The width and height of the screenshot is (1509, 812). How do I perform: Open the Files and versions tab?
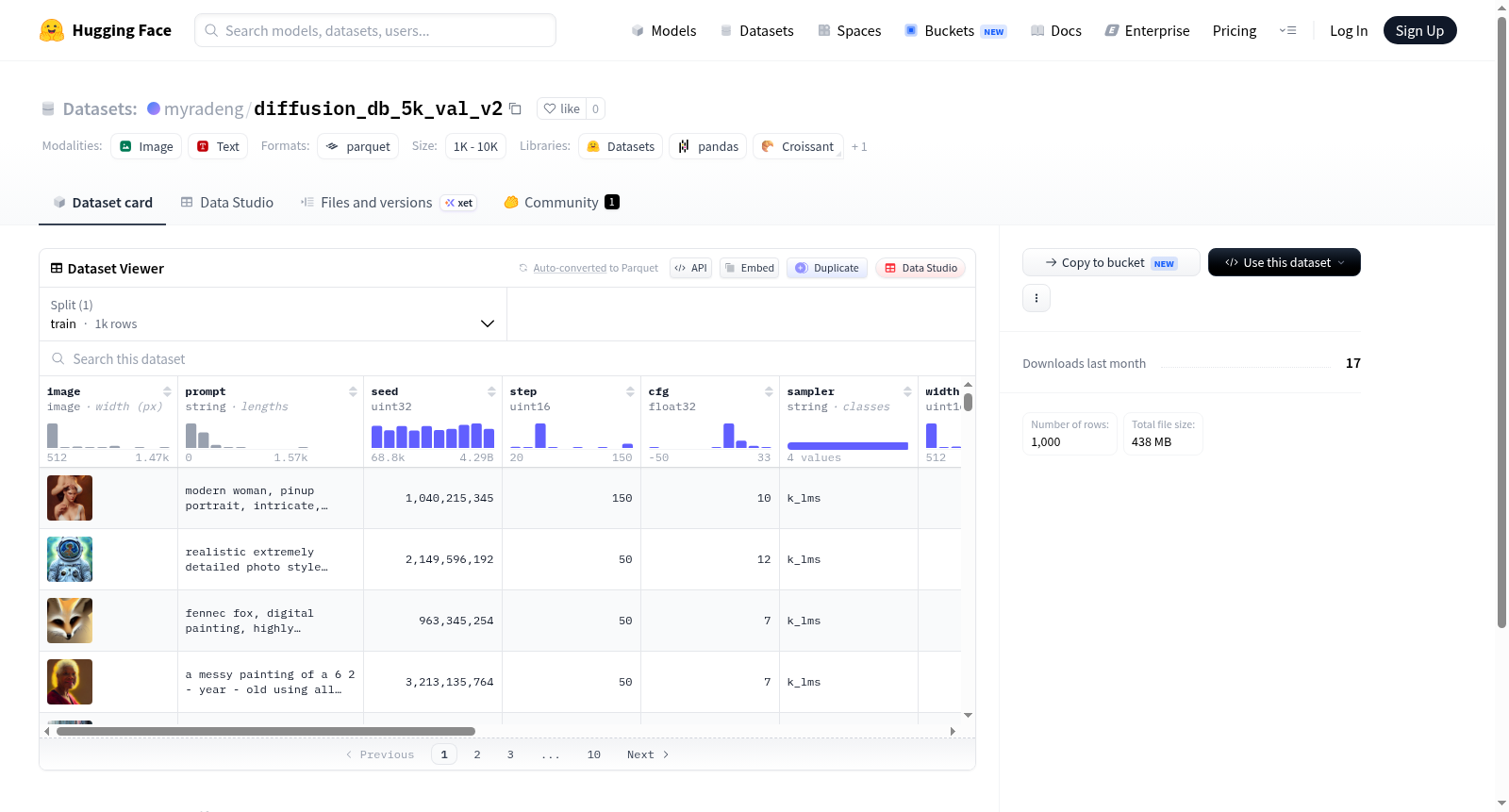tap(388, 202)
